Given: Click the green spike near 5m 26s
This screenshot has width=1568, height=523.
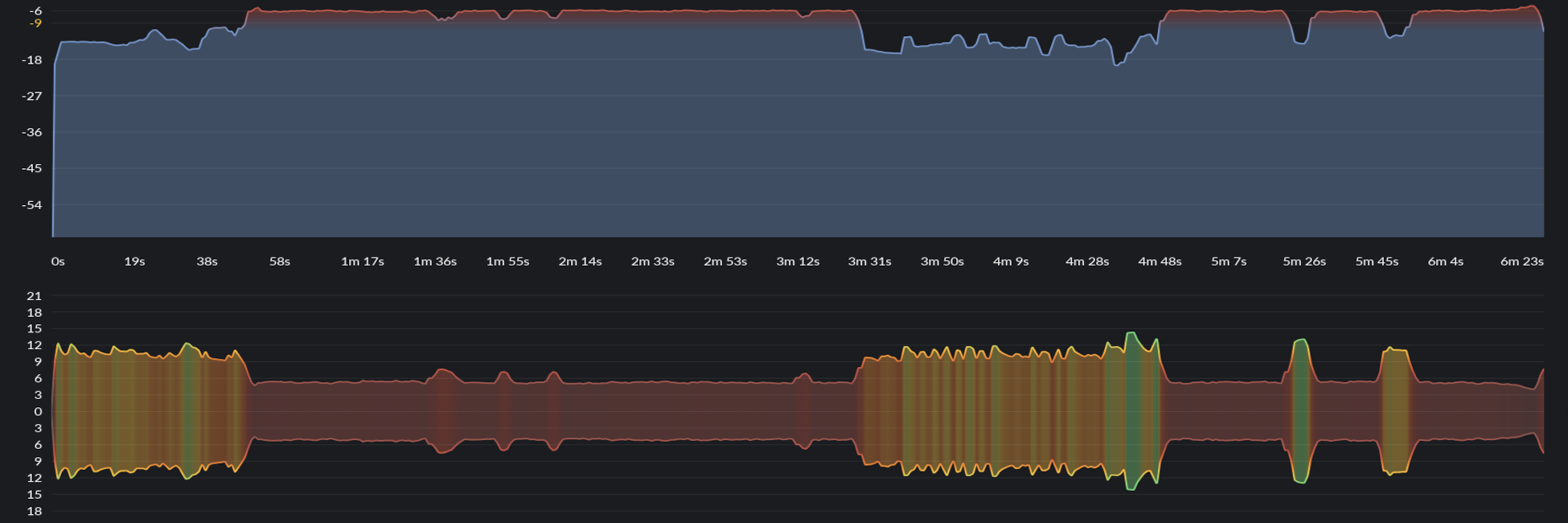Looking at the screenshot, I should [x=1300, y=411].
